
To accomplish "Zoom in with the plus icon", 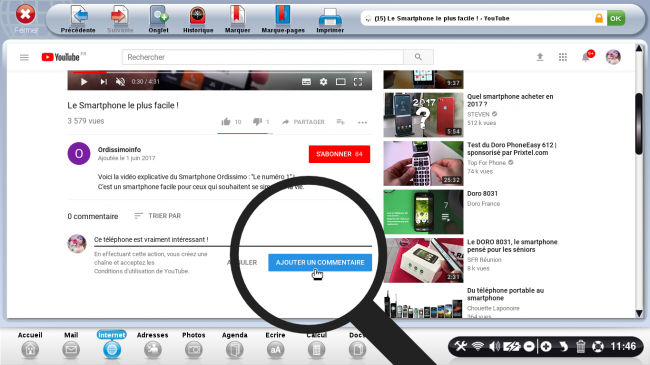I will point(546,346).
